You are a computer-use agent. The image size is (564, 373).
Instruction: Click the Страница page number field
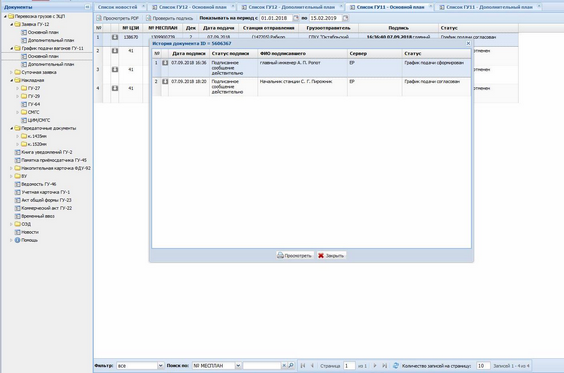click(349, 365)
